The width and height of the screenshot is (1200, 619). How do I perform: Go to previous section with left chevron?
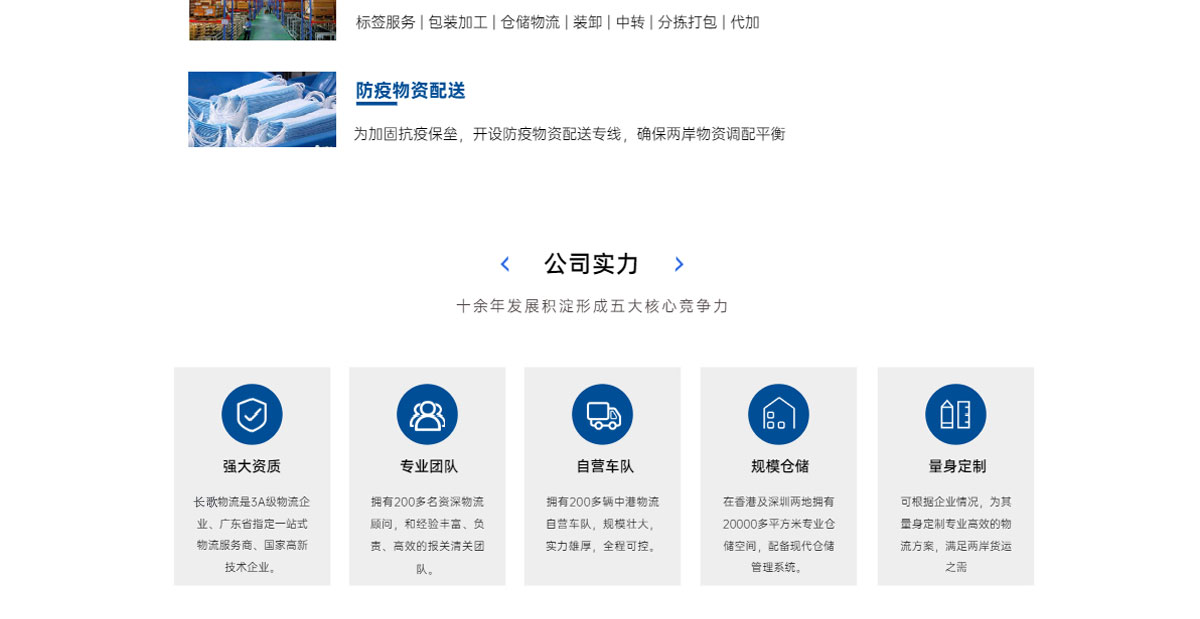pyautogui.click(x=505, y=264)
